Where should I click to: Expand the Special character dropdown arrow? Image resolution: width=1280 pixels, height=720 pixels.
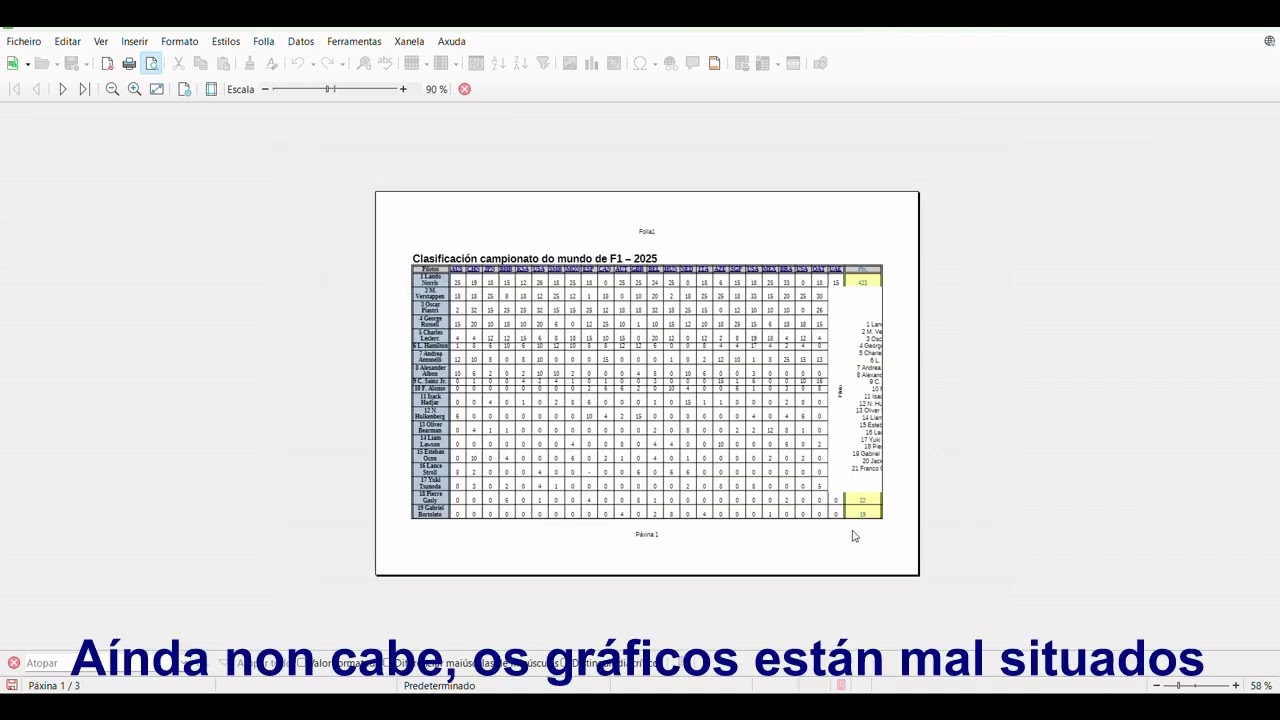(655, 64)
